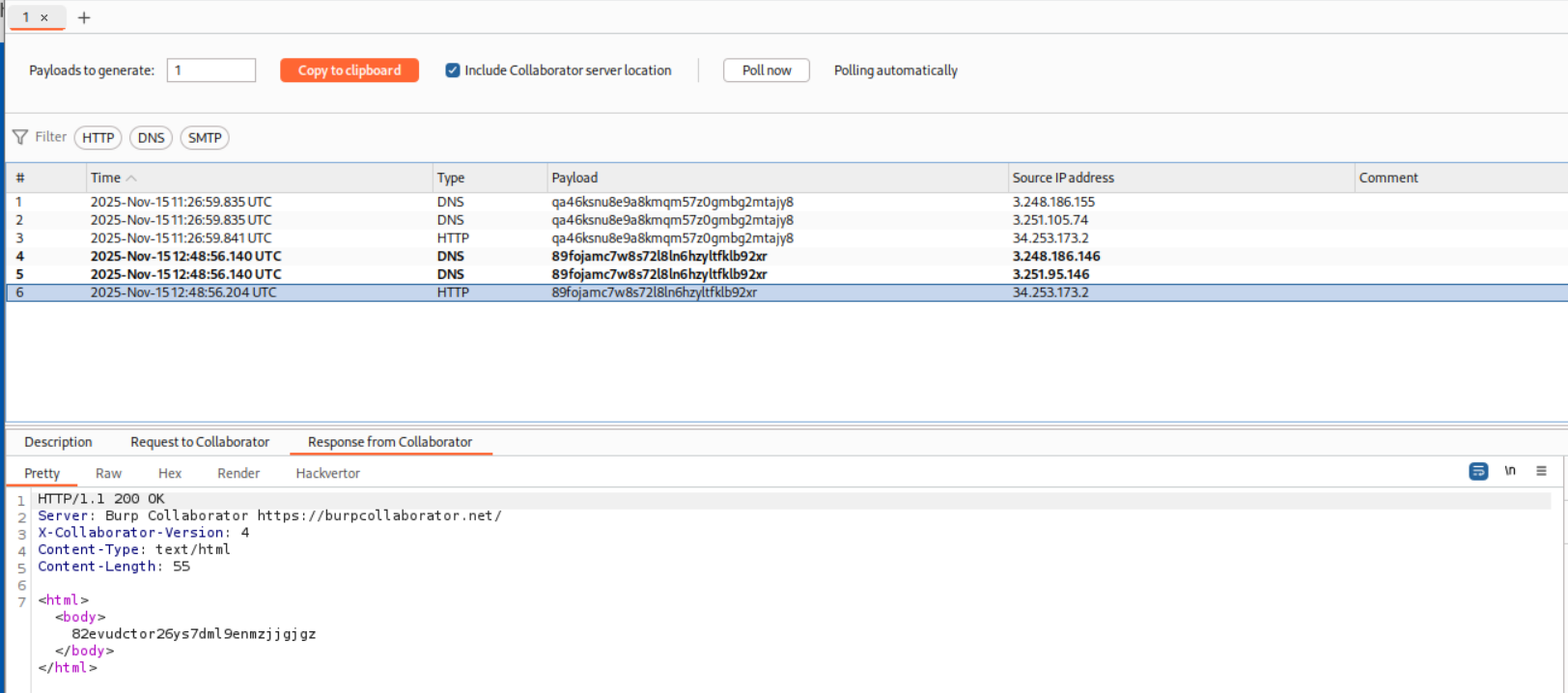This screenshot has height=693, width=1568.
Task: Close collaborator tab 1
Action: [x=44, y=17]
